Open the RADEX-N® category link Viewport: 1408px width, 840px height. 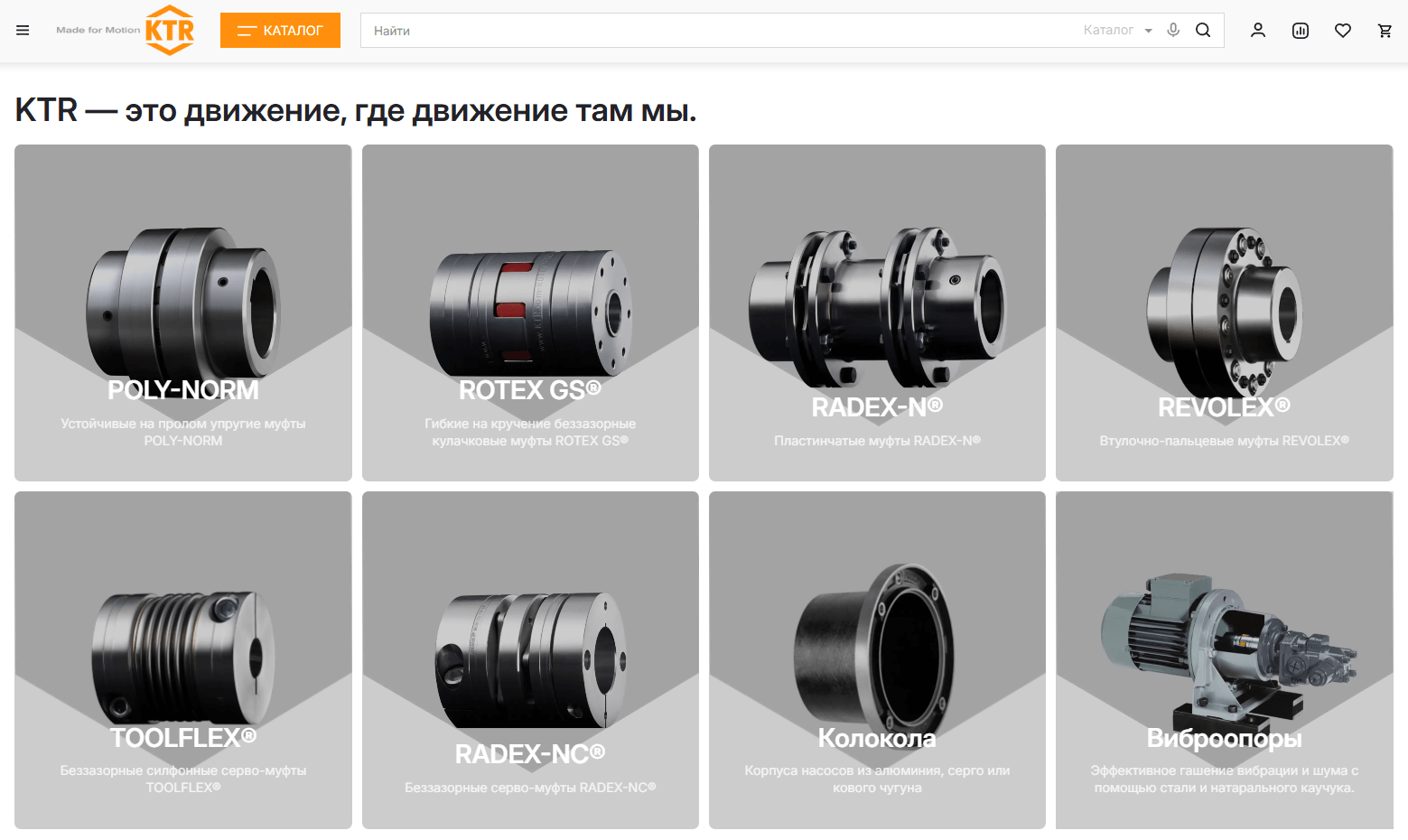click(877, 313)
